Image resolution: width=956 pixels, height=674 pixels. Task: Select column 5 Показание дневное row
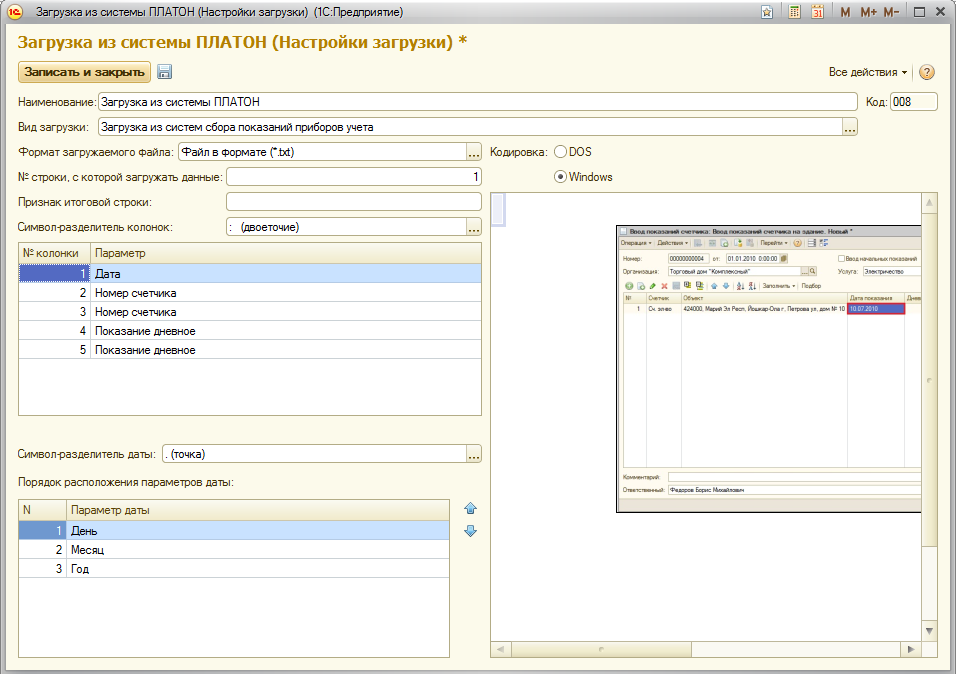tap(250, 350)
